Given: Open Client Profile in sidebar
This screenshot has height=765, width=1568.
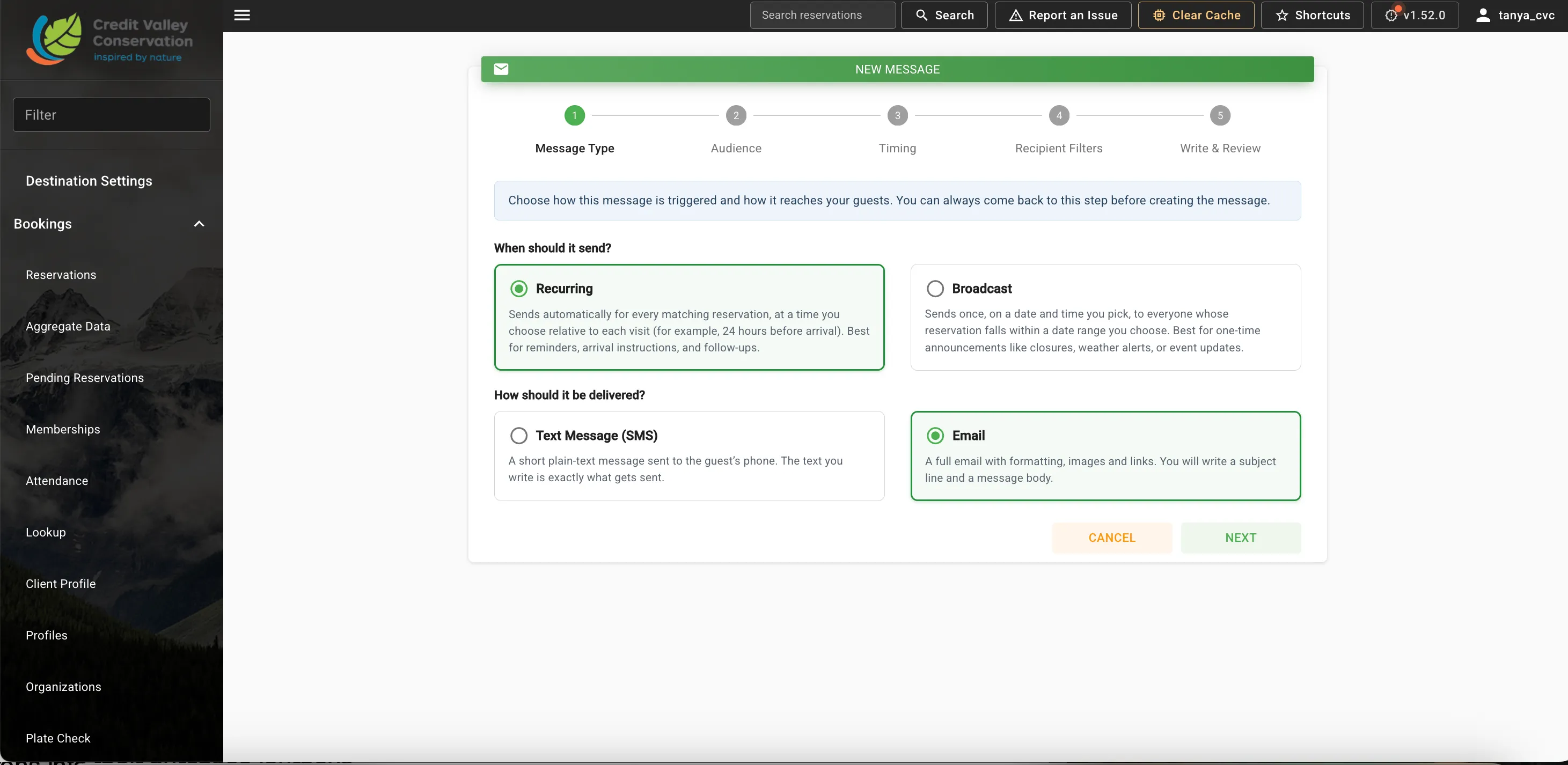Looking at the screenshot, I should point(60,584).
